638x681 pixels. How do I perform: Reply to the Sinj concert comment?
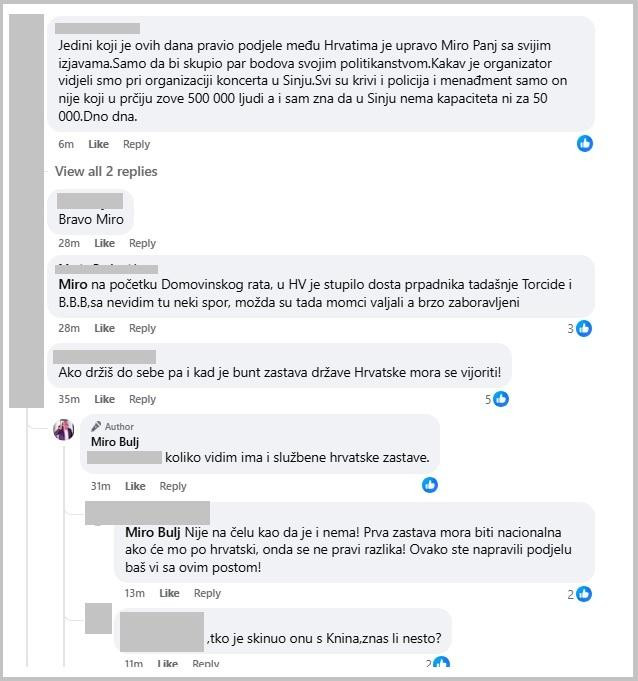pos(136,144)
